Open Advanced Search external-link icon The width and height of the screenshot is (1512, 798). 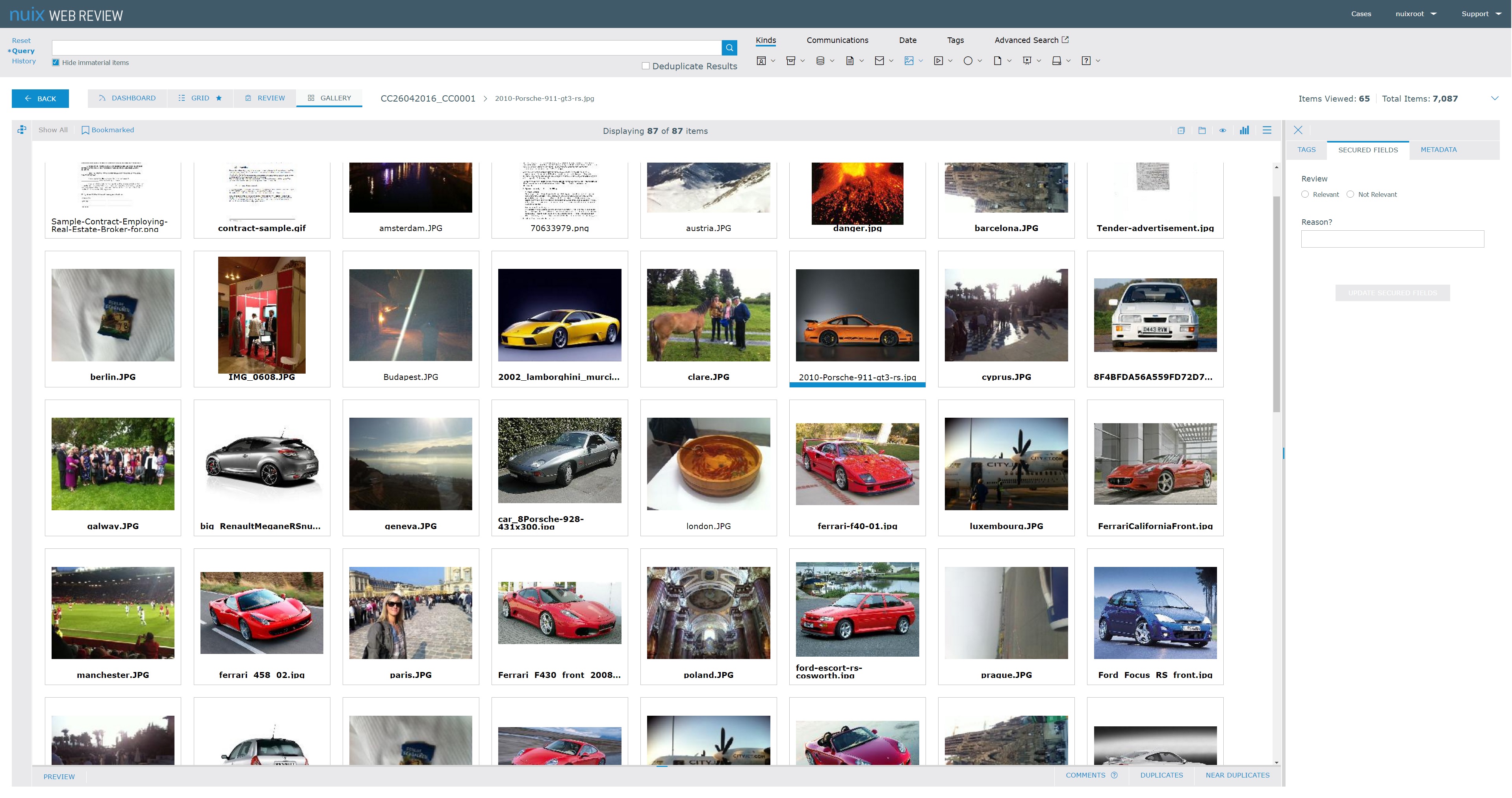click(1065, 40)
